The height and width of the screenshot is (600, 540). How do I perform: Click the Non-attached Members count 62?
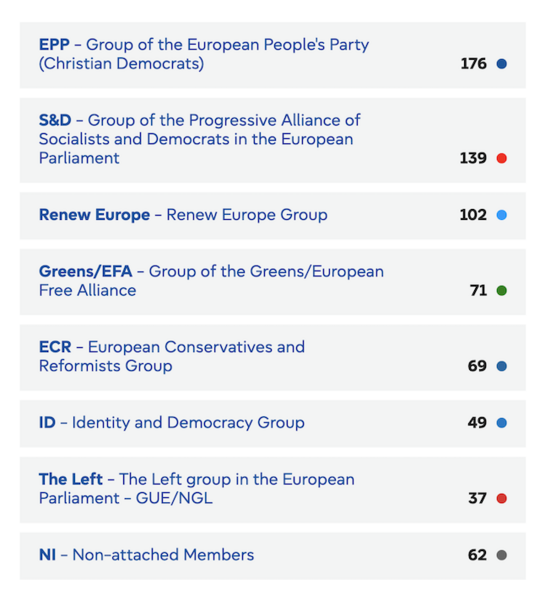(x=477, y=555)
